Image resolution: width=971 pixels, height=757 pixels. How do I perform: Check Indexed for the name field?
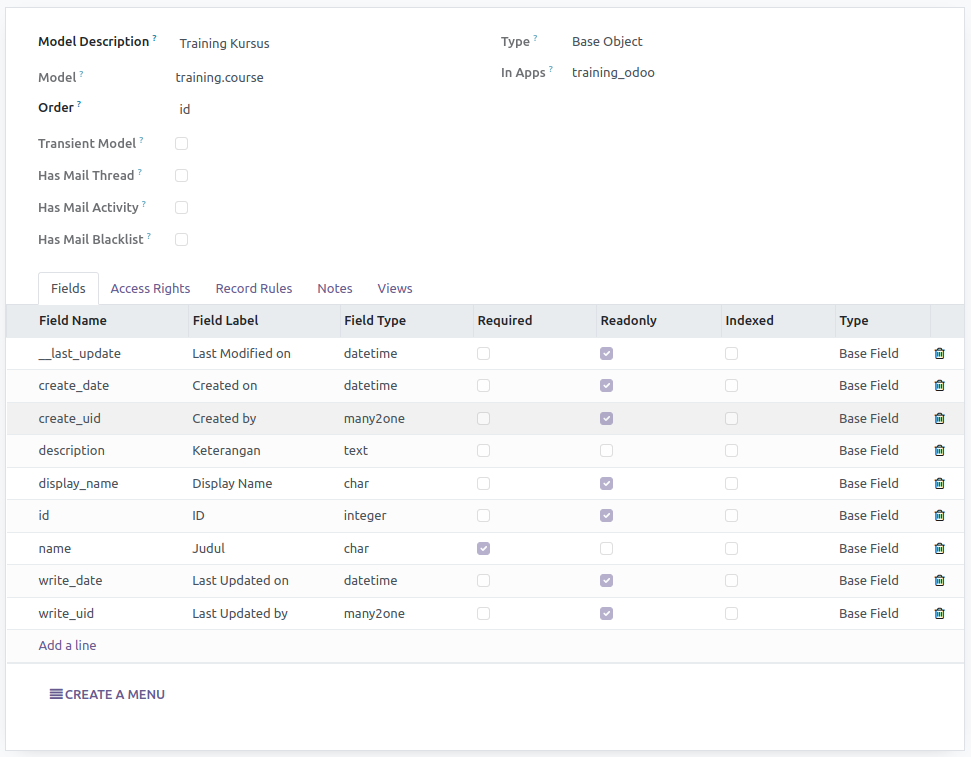731,548
